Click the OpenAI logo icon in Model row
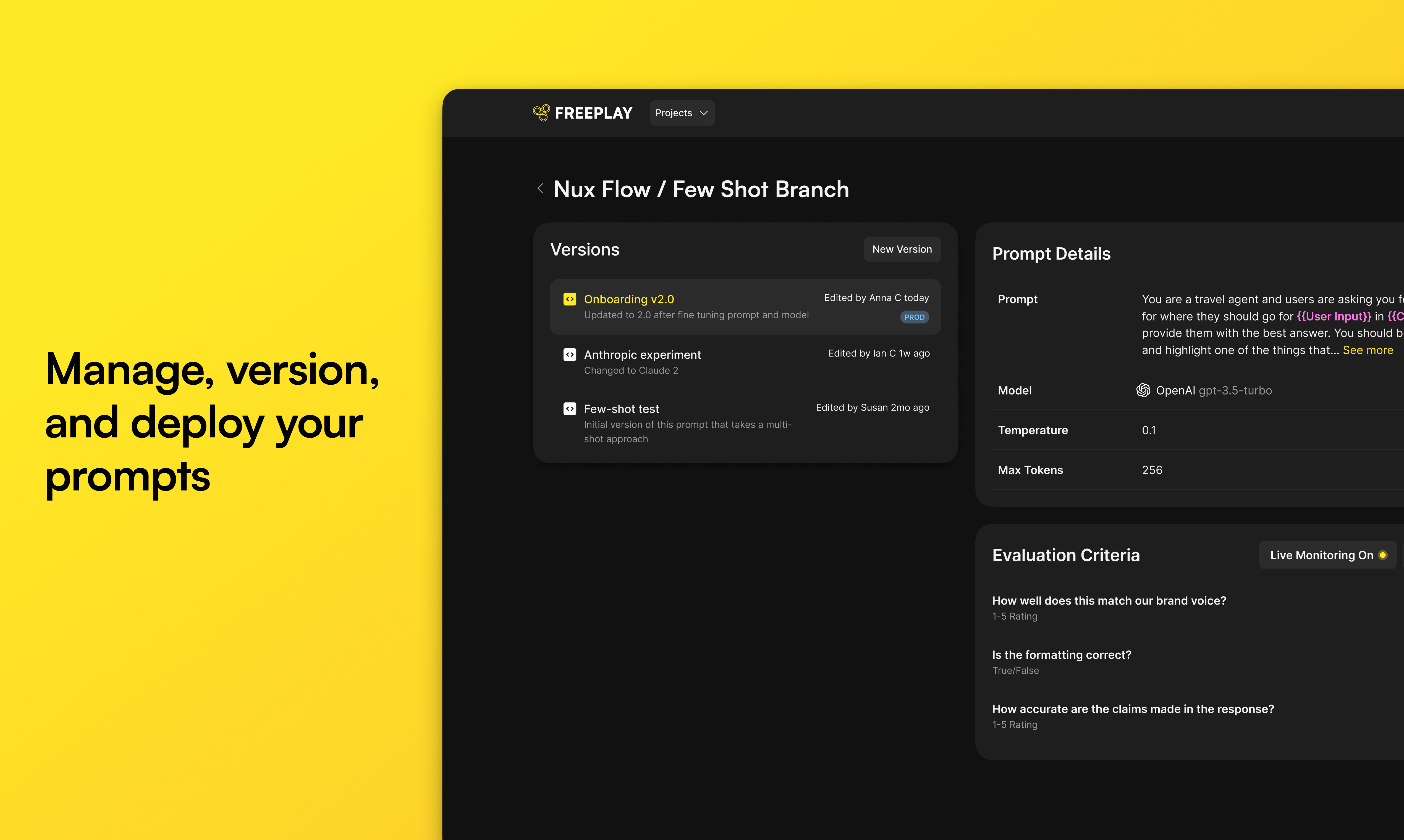The image size is (1404, 840). pyautogui.click(x=1143, y=390)
